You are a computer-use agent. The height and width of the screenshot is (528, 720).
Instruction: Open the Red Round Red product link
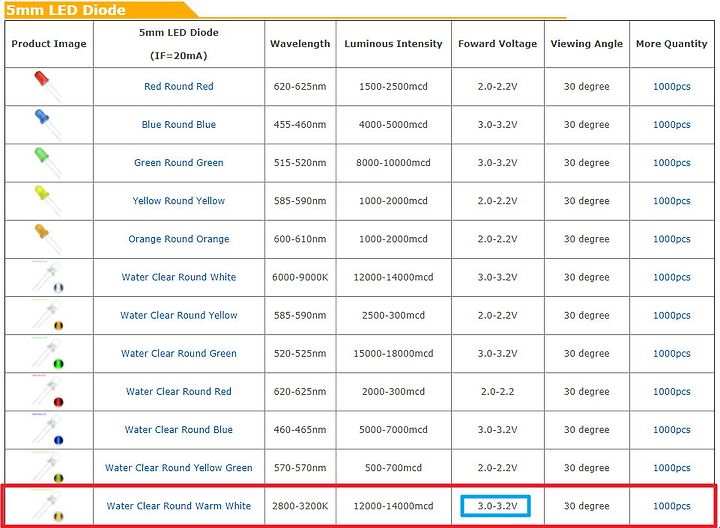point(179,86)
